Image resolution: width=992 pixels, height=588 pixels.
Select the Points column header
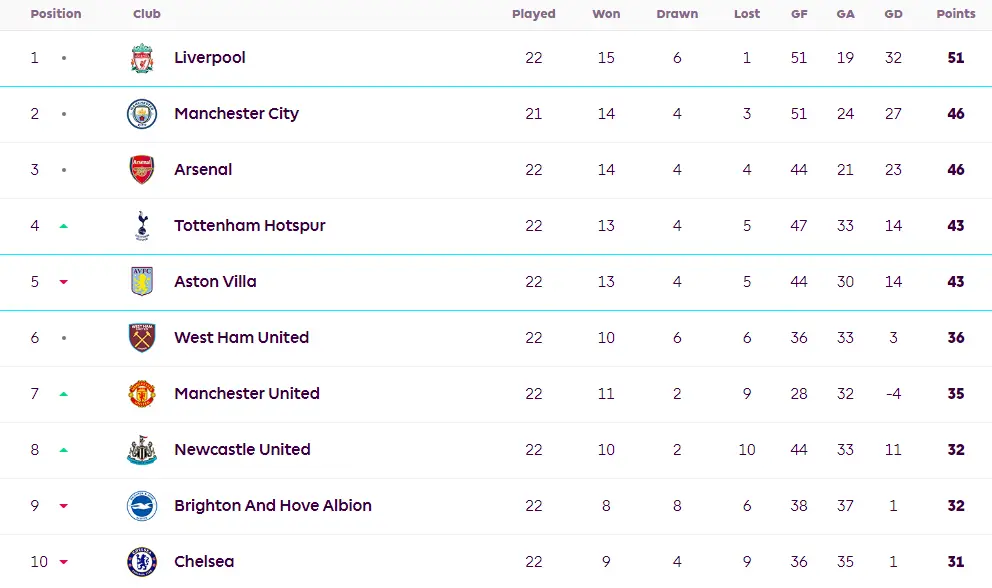point(956,13)
